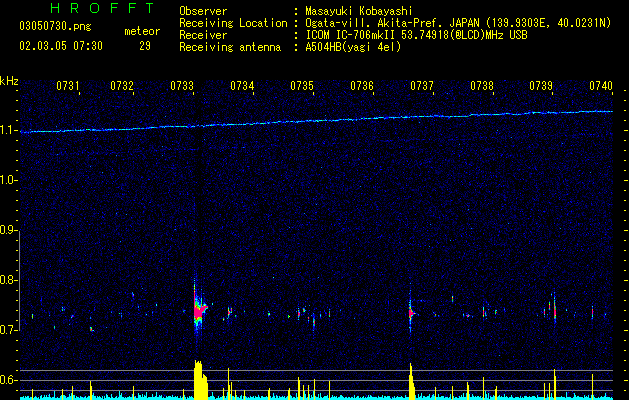Click the "Receiving antenna" label
629x400 pixels.
230,47
